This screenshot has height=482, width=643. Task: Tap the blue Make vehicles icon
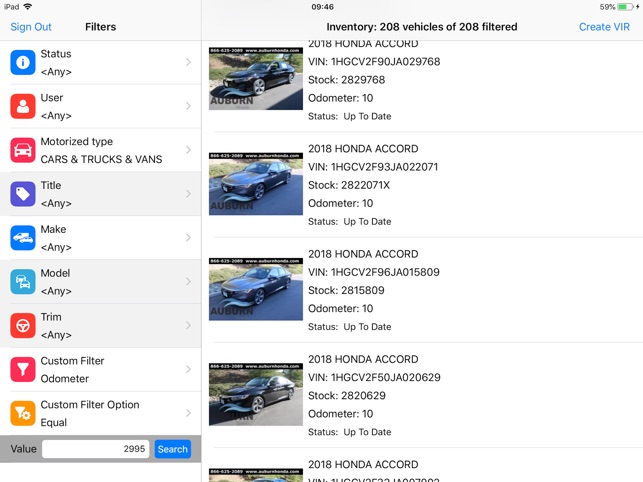23,238
